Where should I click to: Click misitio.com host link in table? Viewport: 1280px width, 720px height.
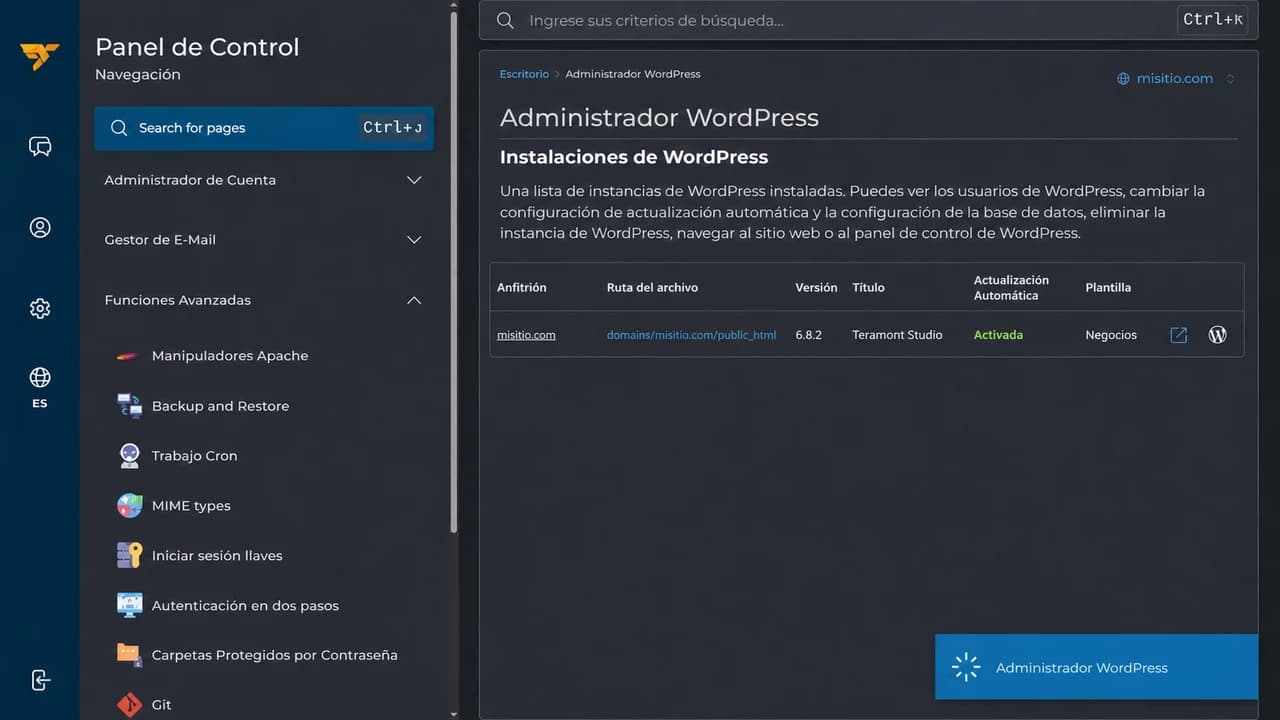[x=526, y=335]
